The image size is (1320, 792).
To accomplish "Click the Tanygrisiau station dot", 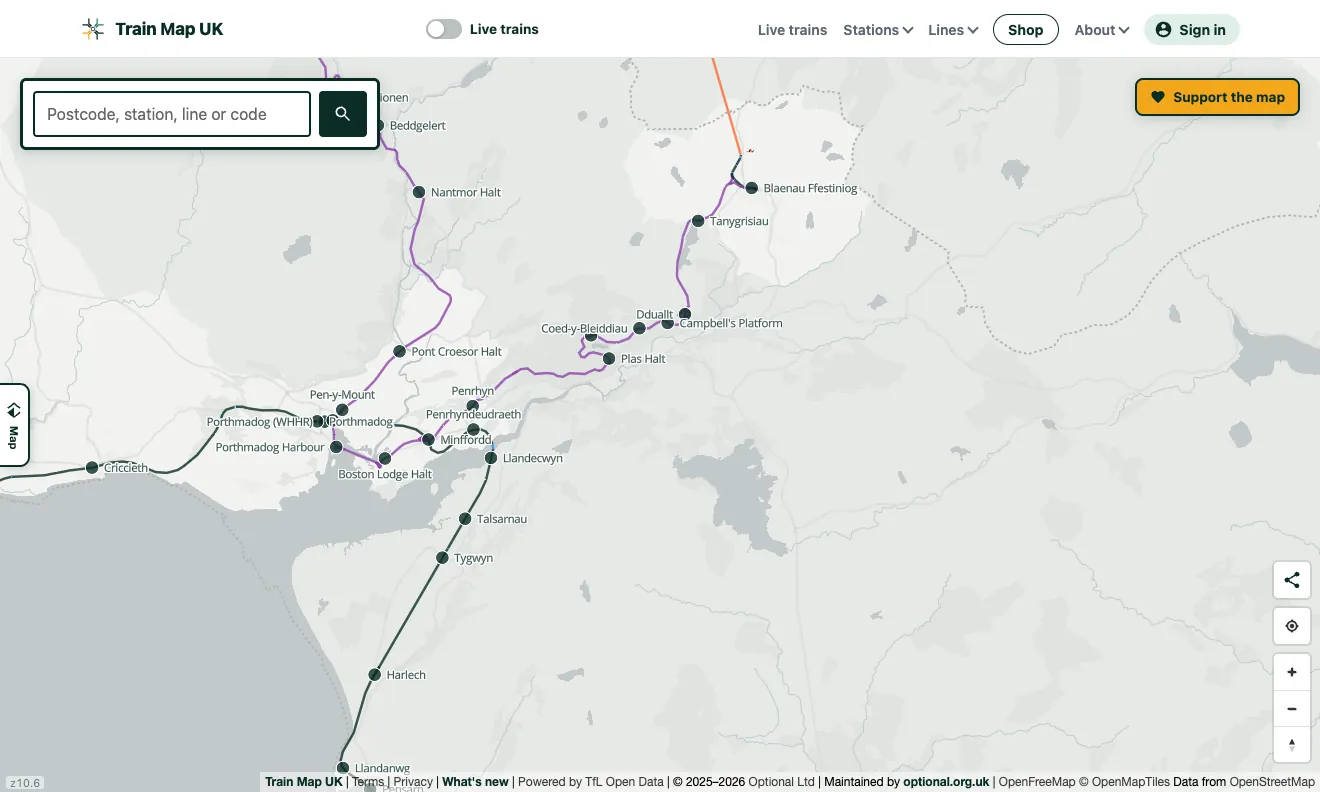I will point(698,221).
